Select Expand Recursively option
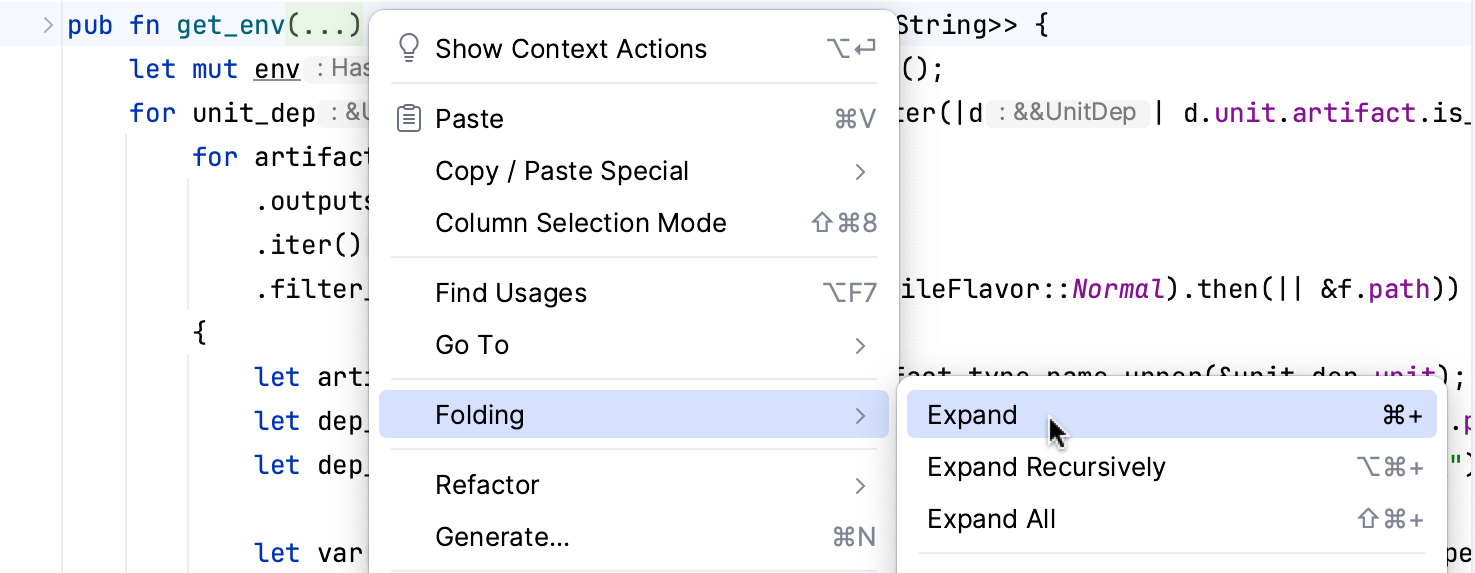Screen dimensions: 1475x573 (x=1046, y=467)
